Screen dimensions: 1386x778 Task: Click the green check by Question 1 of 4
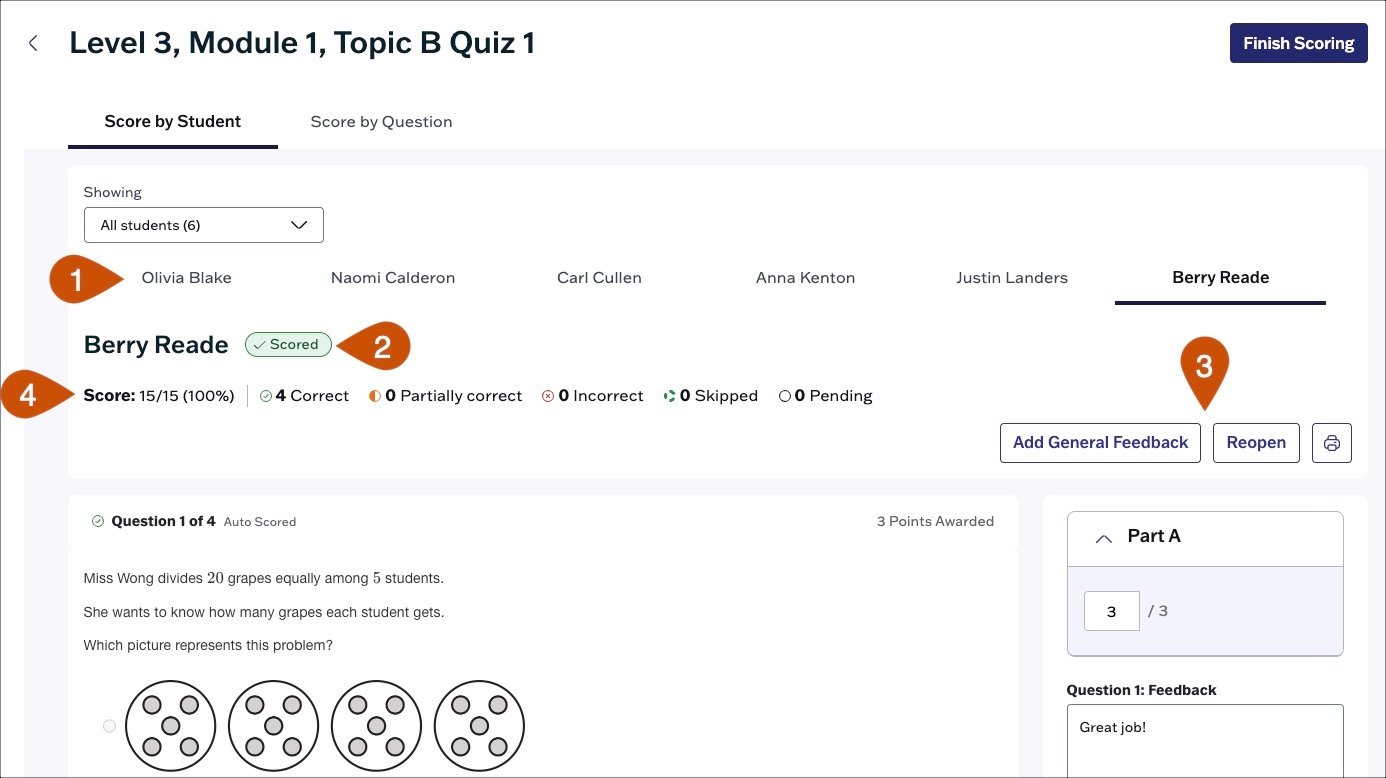pos(98,521)
